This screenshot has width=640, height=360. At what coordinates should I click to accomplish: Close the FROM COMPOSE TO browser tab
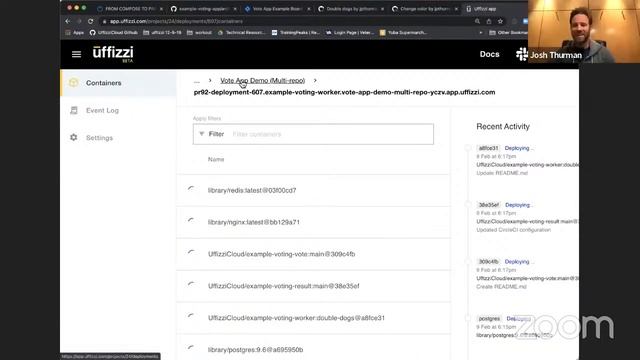click(161, 9)
